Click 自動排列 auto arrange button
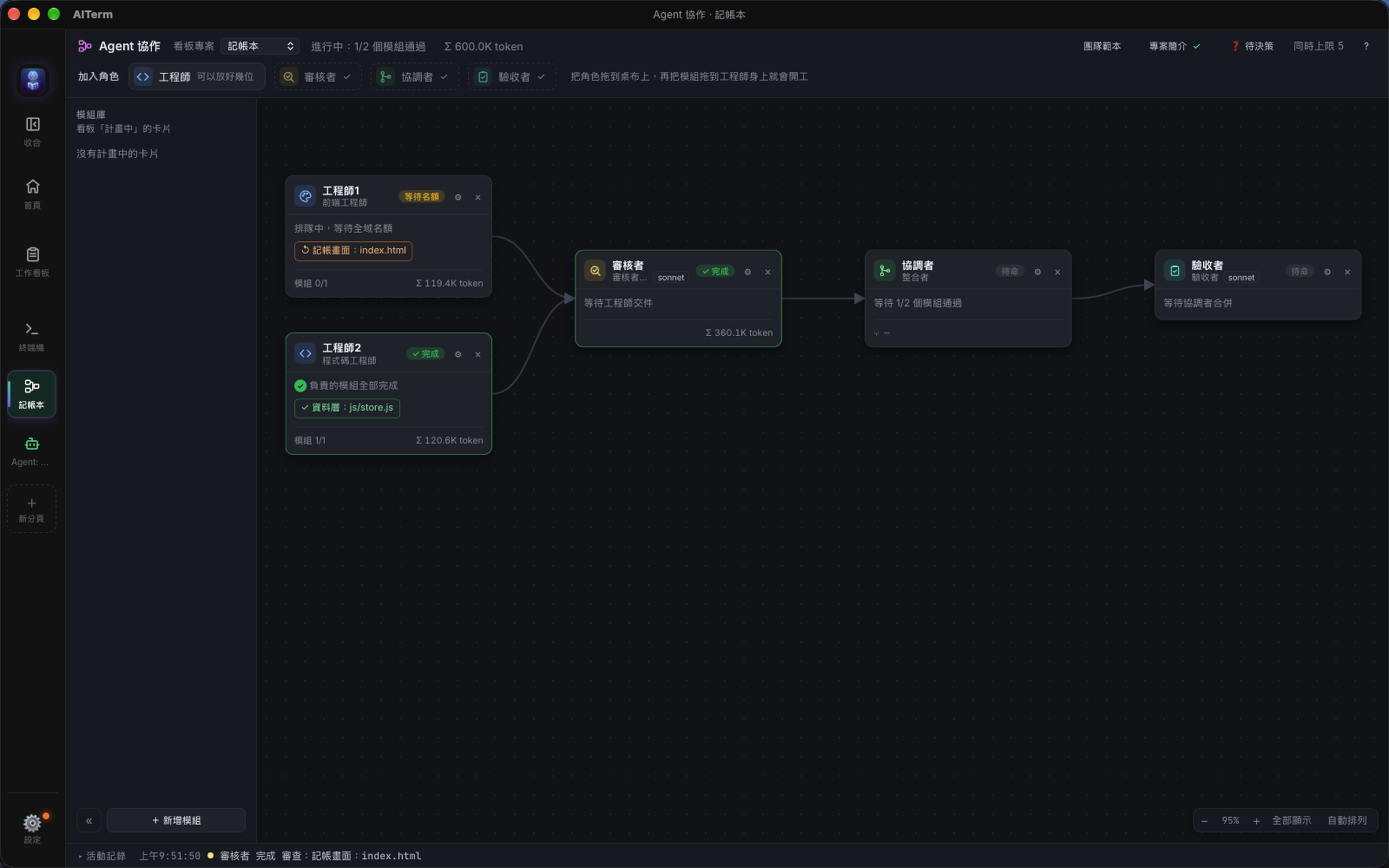1389x868 pixels. click(1347, 821)
